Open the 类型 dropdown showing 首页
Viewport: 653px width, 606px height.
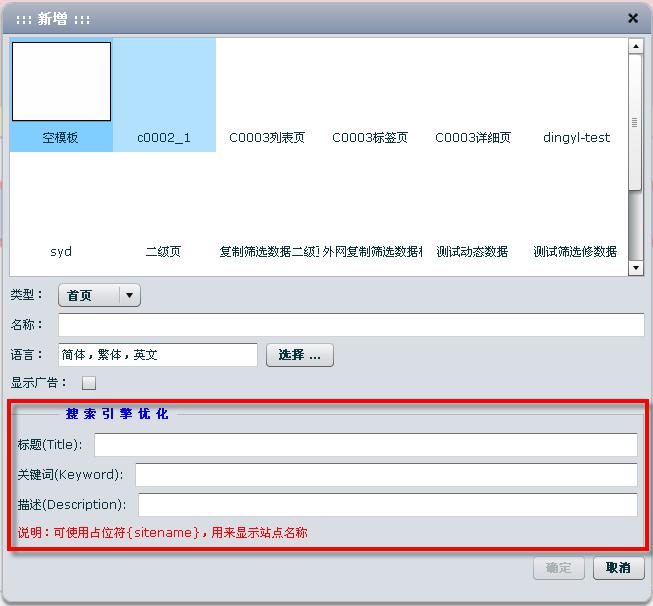click(x=100, y=296)
